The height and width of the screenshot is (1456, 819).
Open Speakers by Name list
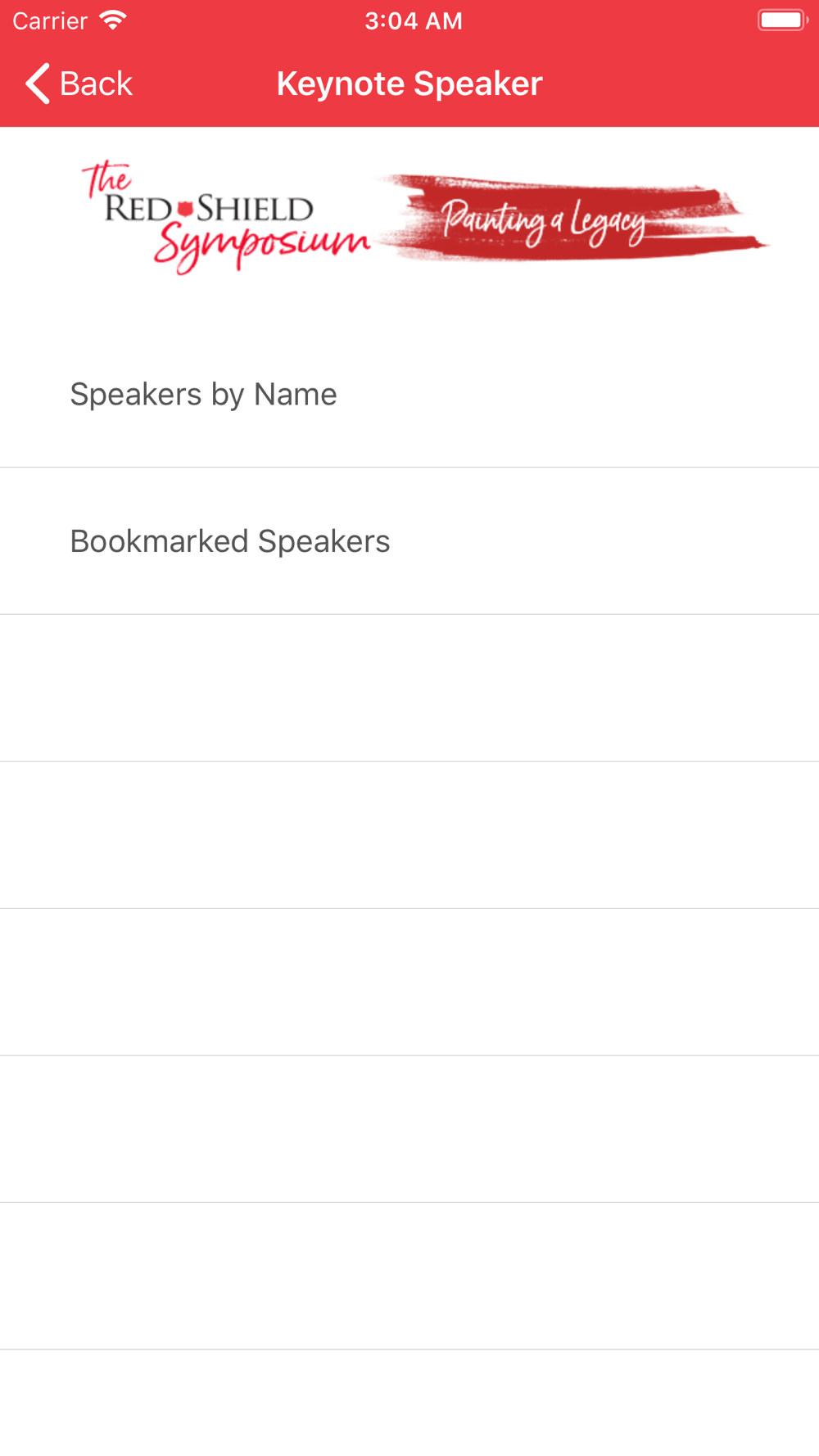[x=409, y=394]
